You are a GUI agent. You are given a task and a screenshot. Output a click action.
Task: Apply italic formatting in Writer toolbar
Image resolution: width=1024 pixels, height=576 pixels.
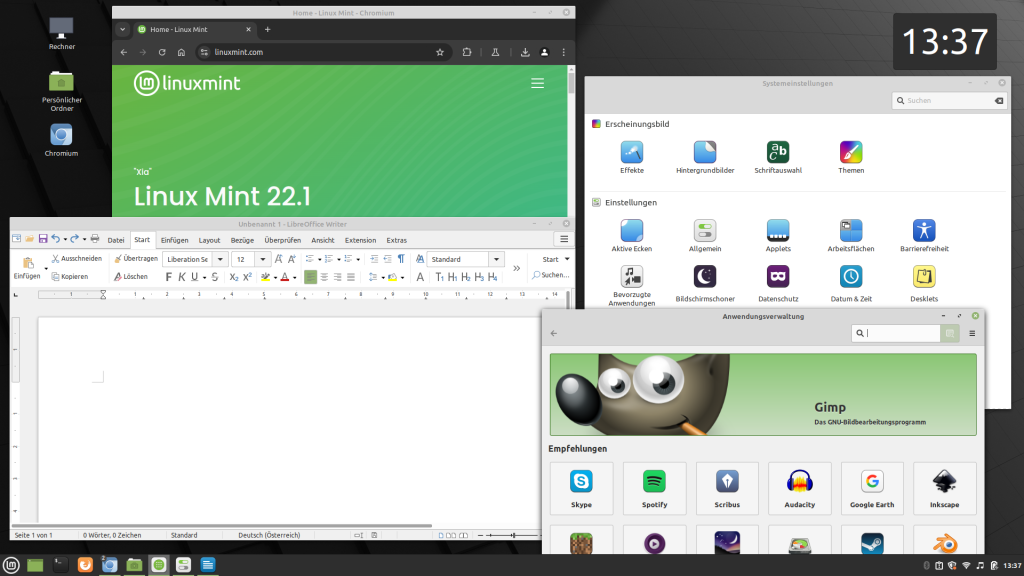[x=182, y=276]
